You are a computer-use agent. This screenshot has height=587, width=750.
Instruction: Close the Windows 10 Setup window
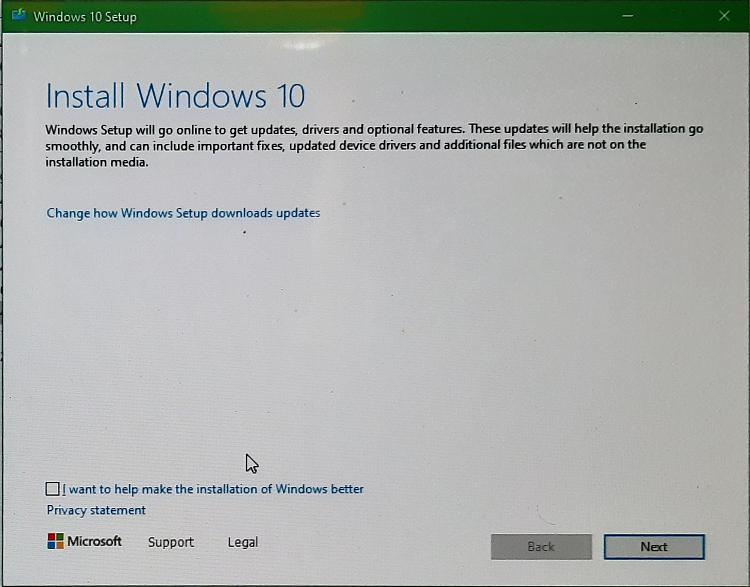(724, 16)
